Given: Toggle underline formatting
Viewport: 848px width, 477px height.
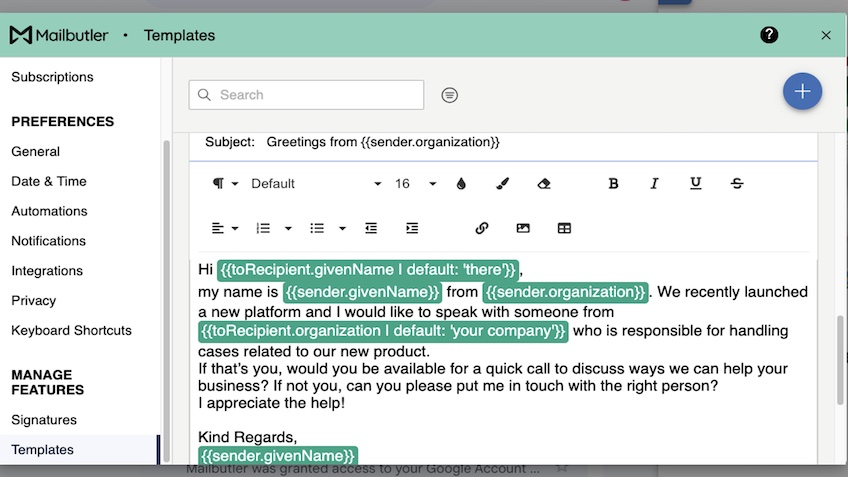Looking at the screenshot, I should coord(695,183).
